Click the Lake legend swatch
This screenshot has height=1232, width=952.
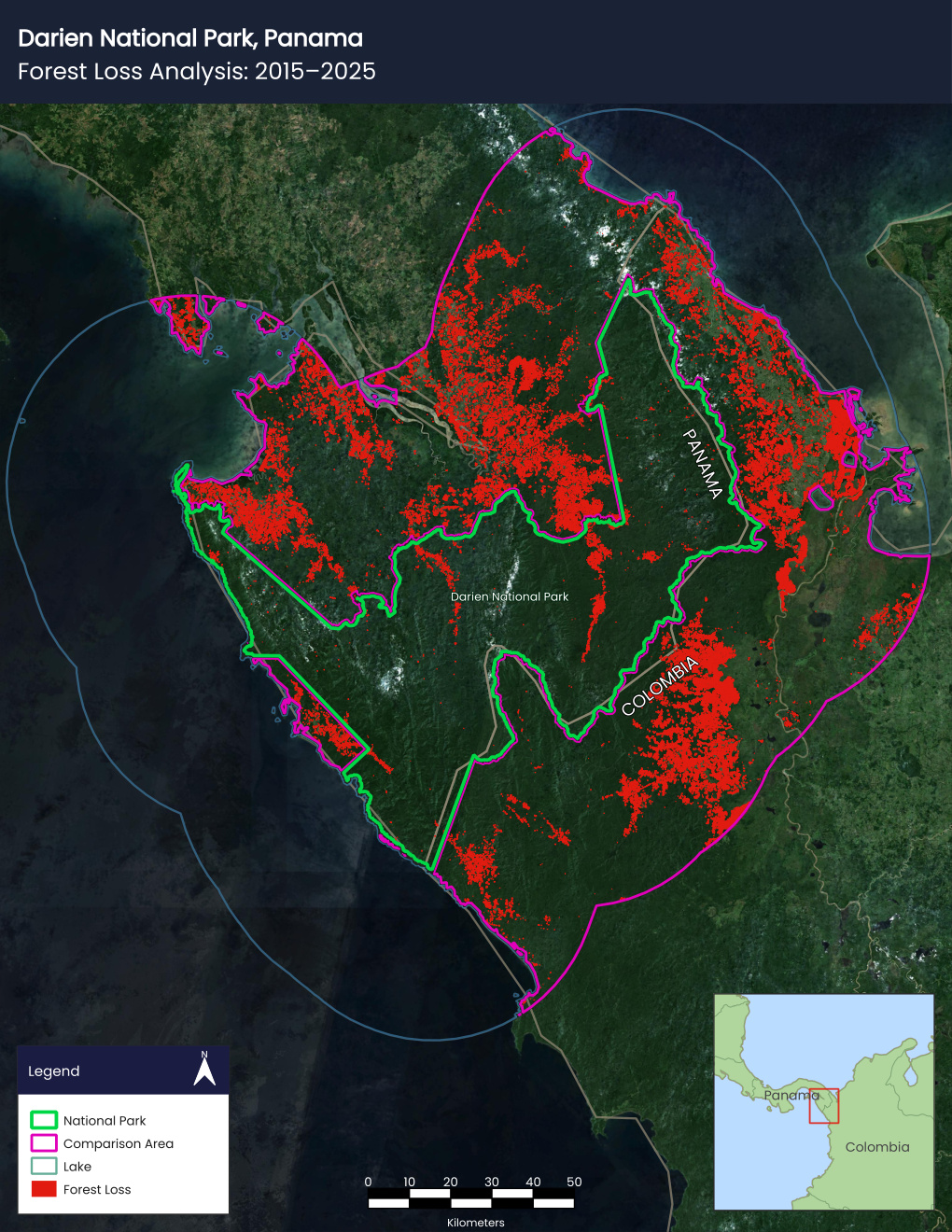point(44,1166)
